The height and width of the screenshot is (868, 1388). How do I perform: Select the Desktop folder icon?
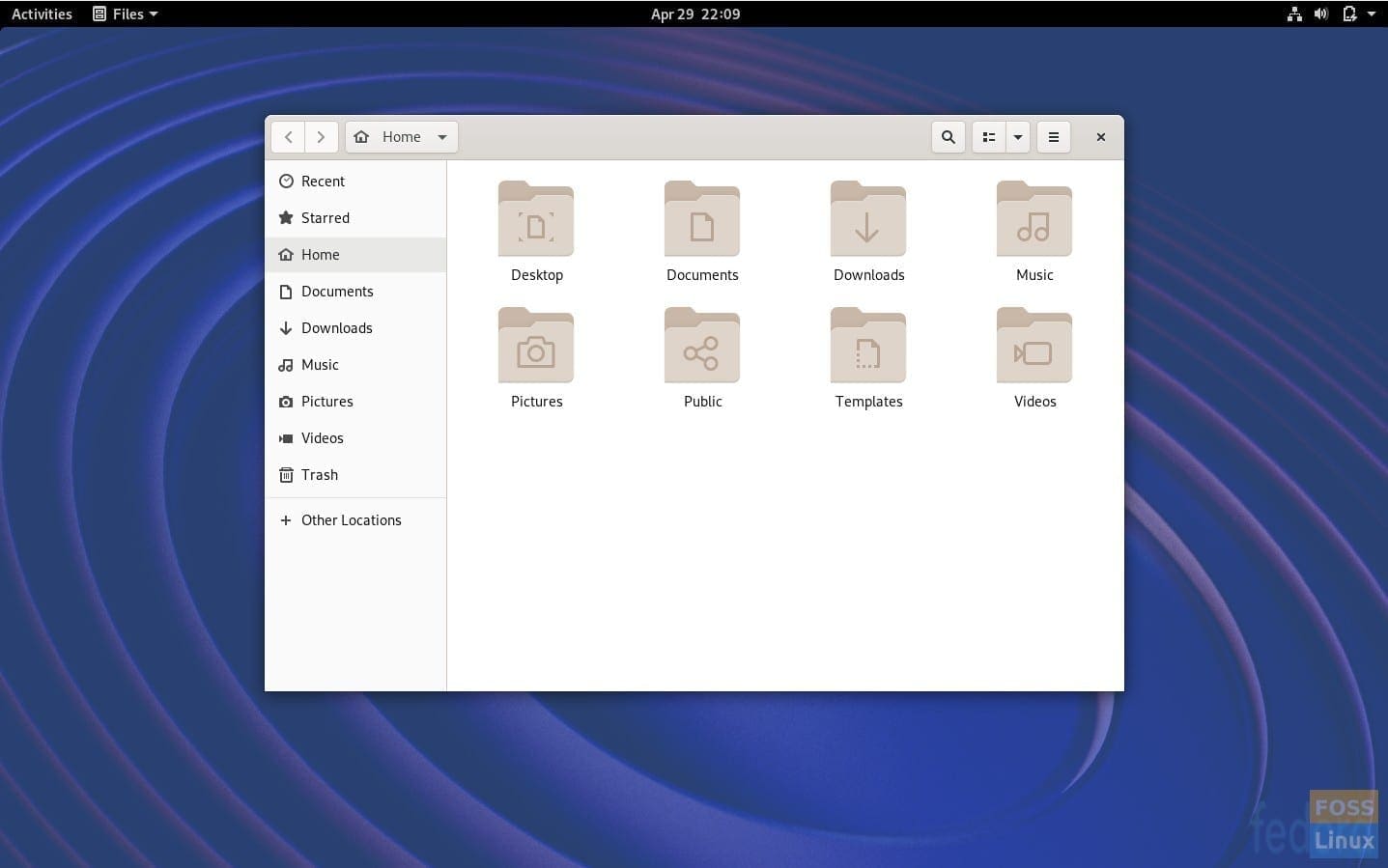click(x=536, y=219)
